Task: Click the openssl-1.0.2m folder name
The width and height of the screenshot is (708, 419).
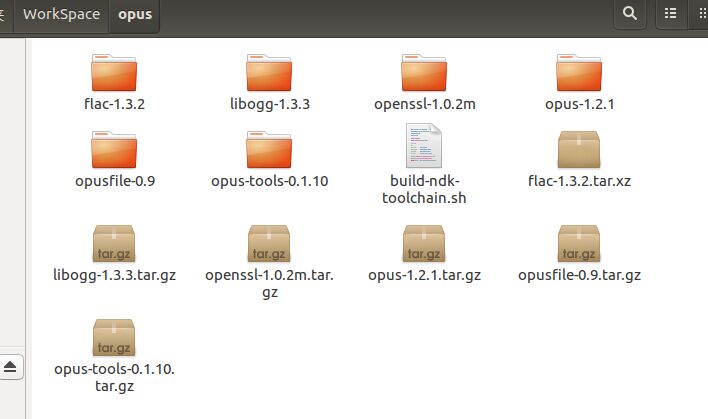Action: [425, 104]
